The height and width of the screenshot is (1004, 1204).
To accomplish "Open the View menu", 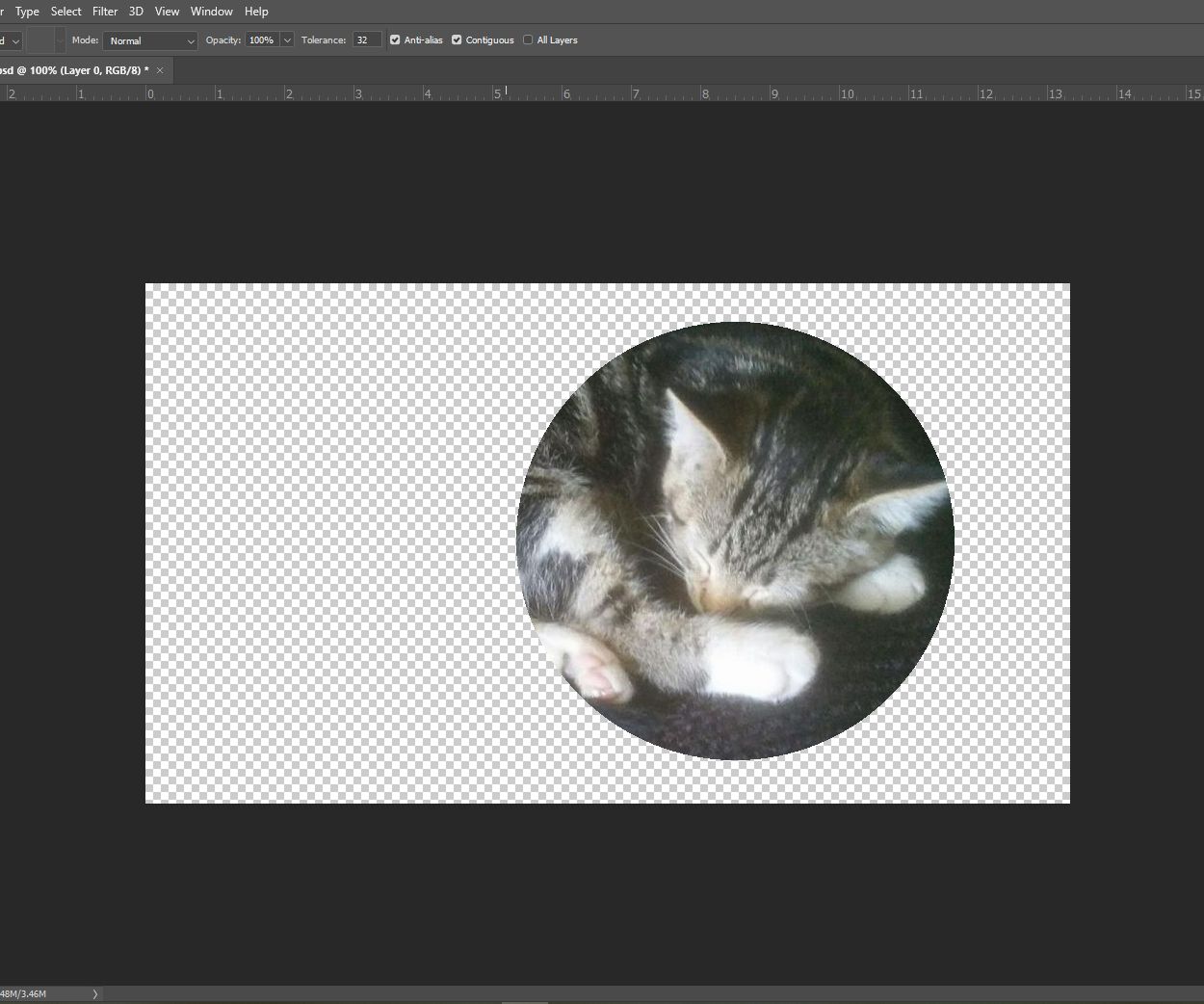I will pos(167,11).
